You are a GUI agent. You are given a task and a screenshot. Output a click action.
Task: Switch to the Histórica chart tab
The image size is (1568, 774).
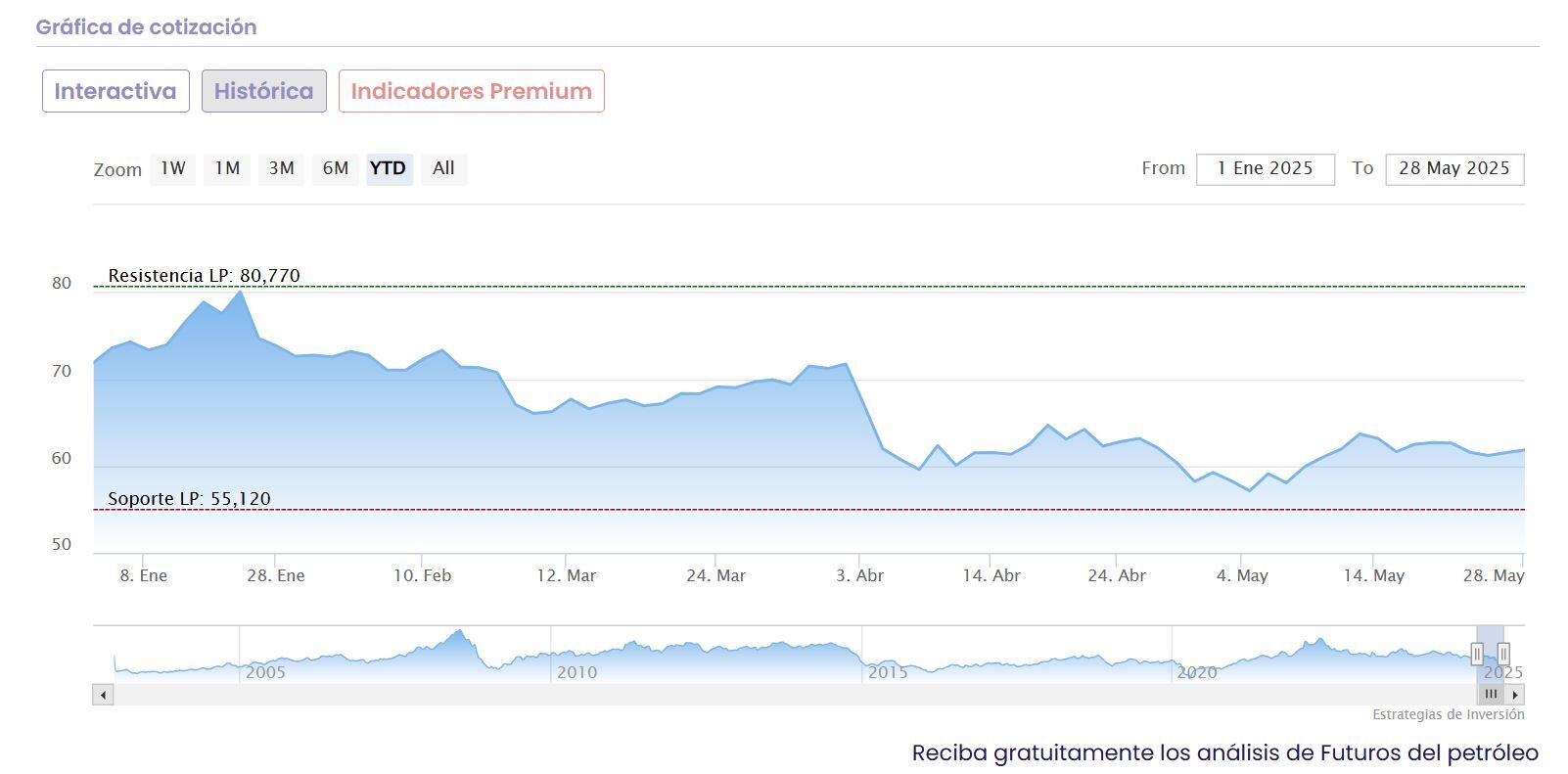[x=264, y=91]
